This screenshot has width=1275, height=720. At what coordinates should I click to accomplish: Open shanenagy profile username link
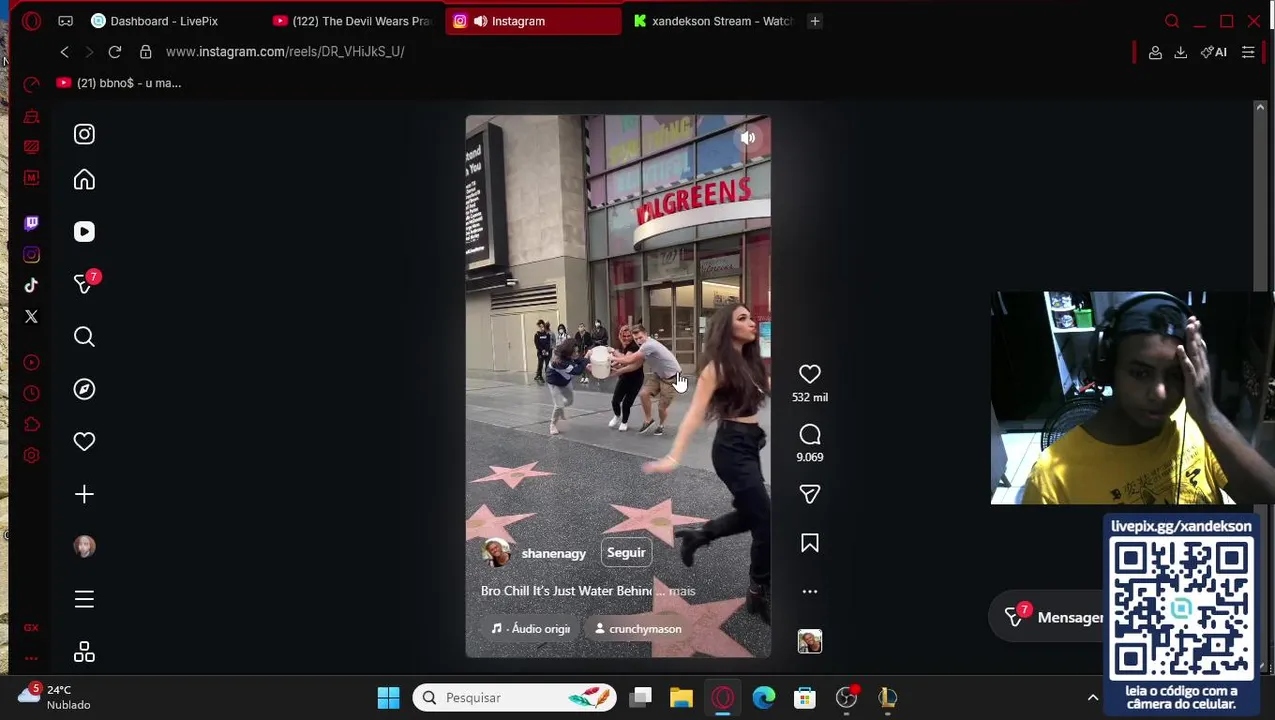(x=554, y=554)
